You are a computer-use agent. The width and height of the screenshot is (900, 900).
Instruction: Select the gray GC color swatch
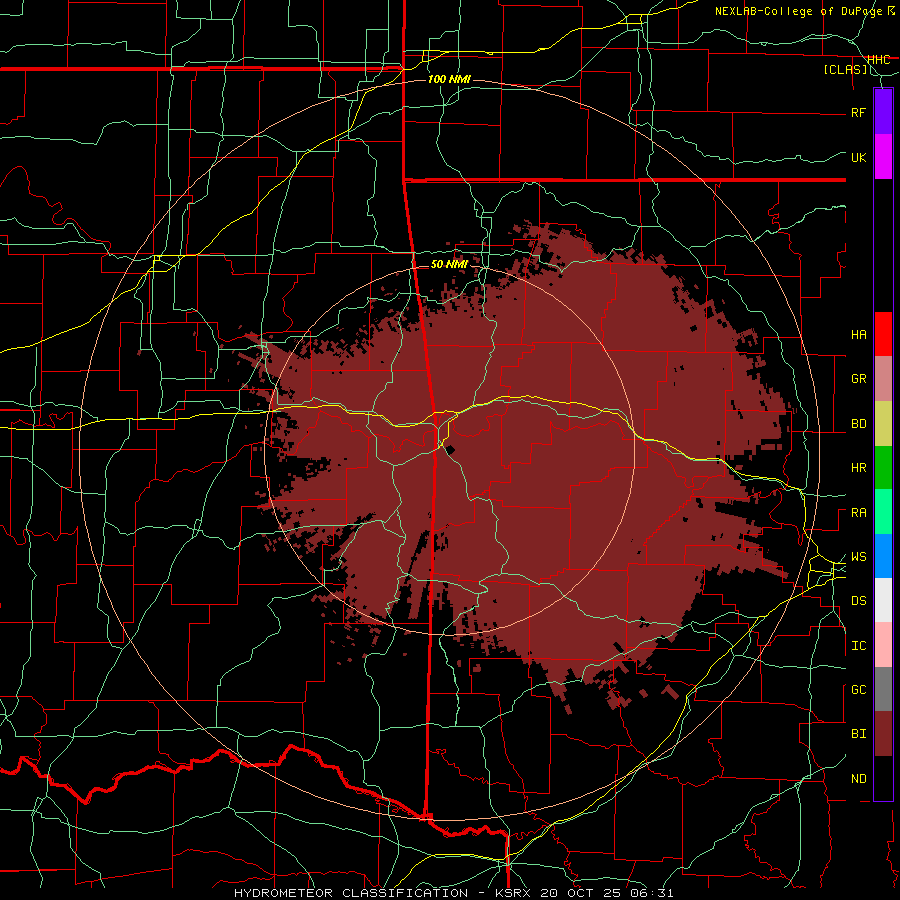pyautogui.click(x=883, y=689)
